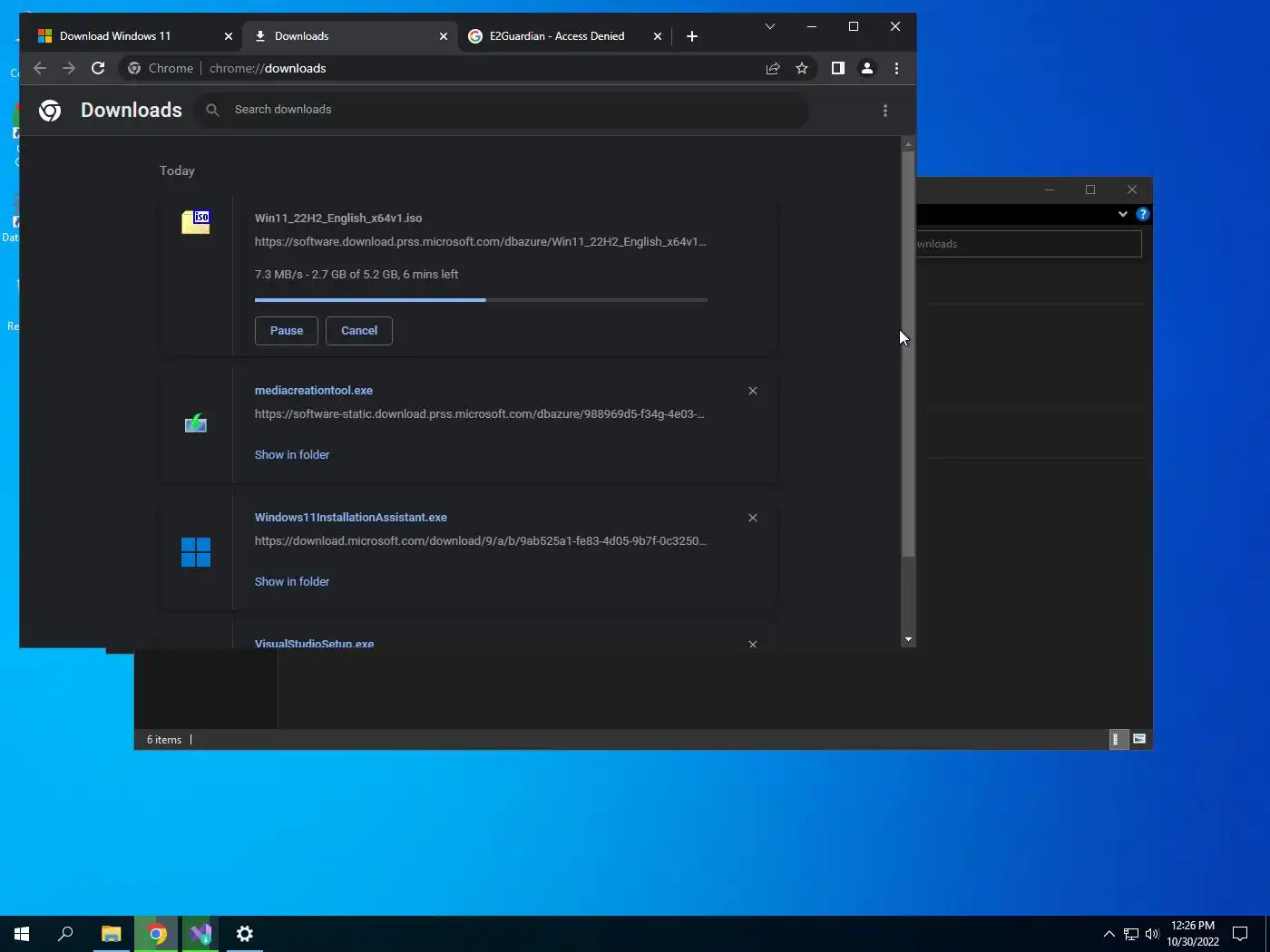Image resolution: width=1270 pixels, height=952 pixels.
Task: Reload the Downloads page
Action: point(98,68)
